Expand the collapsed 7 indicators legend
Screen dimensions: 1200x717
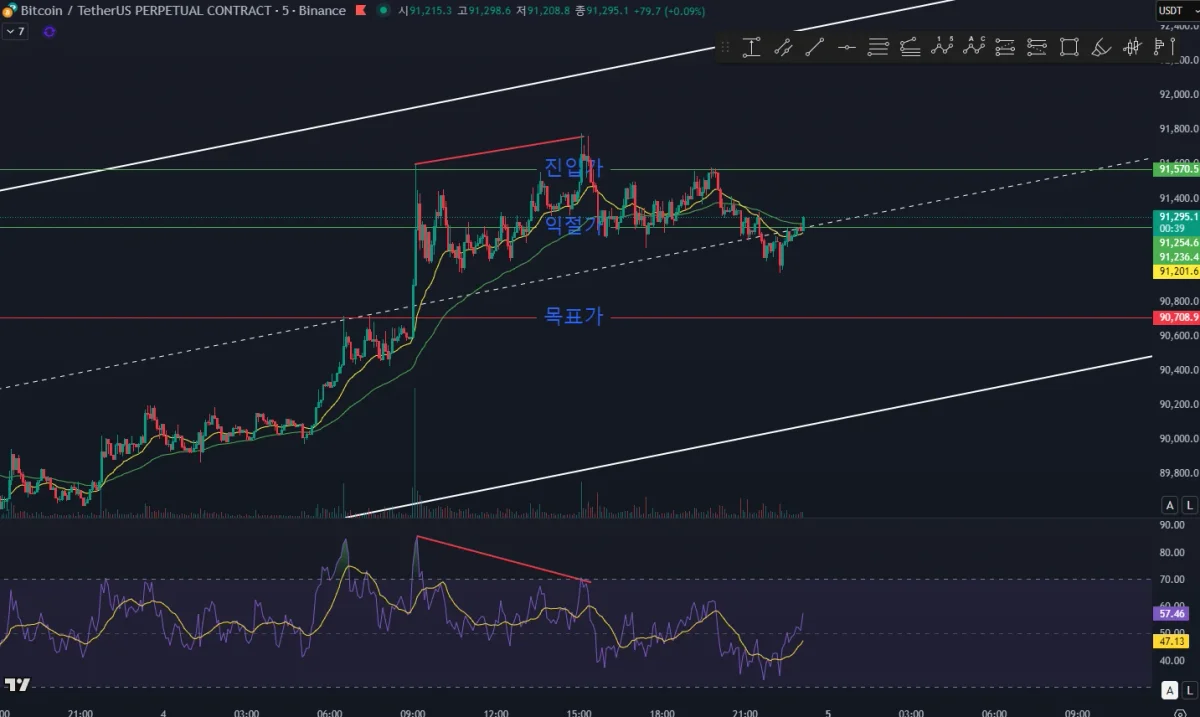pyautogui.click(x=15, y=31)
